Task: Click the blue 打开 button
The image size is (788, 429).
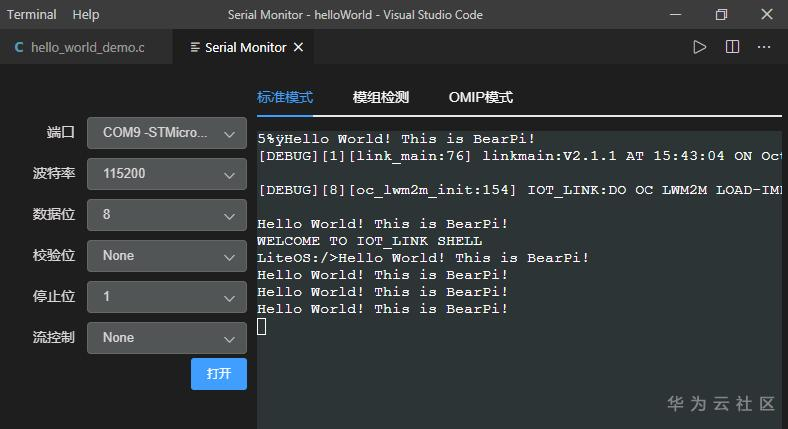Action: pyautogui.click(x=219, y=374)
